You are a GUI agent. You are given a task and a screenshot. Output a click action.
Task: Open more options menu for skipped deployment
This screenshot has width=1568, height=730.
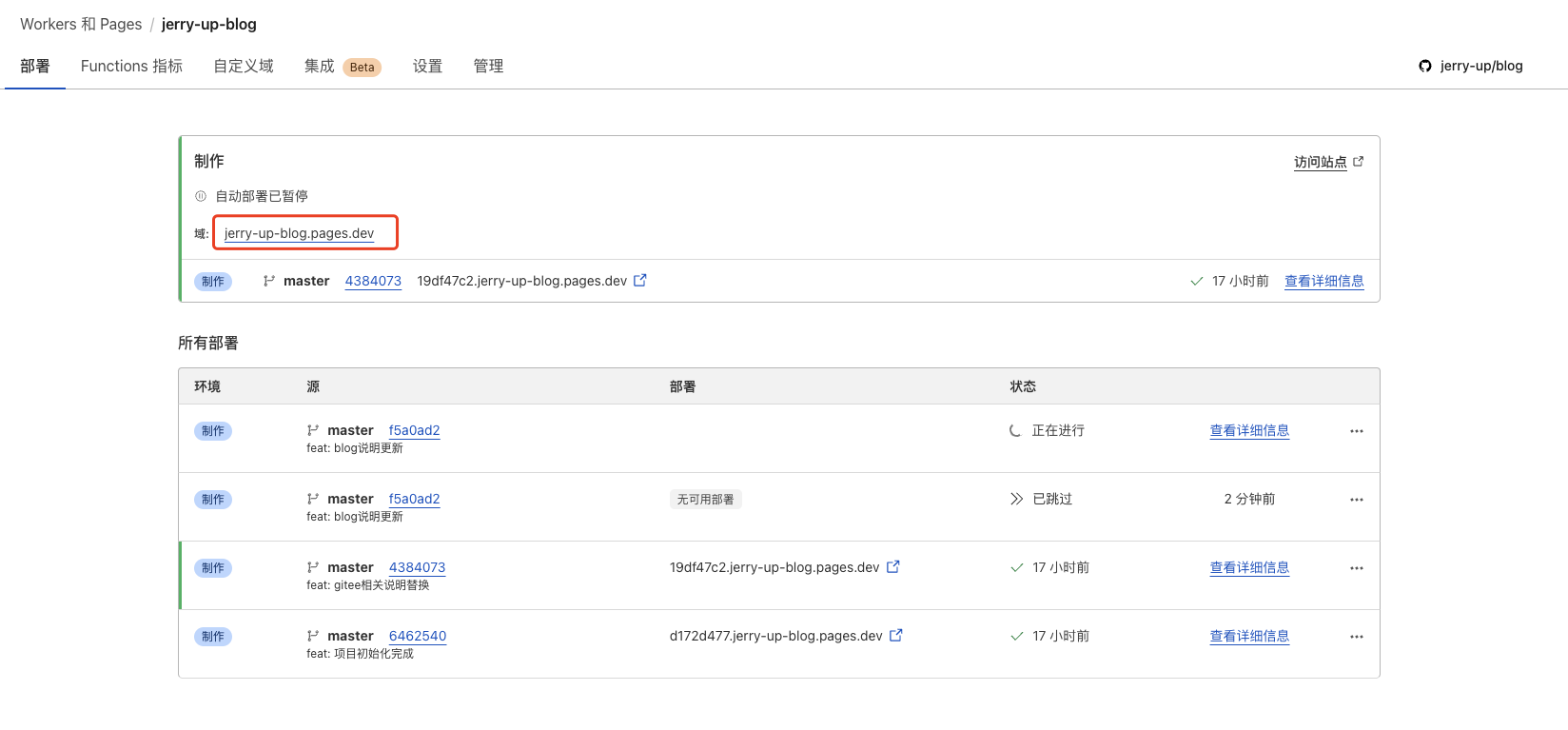[x=1356, y=500]
